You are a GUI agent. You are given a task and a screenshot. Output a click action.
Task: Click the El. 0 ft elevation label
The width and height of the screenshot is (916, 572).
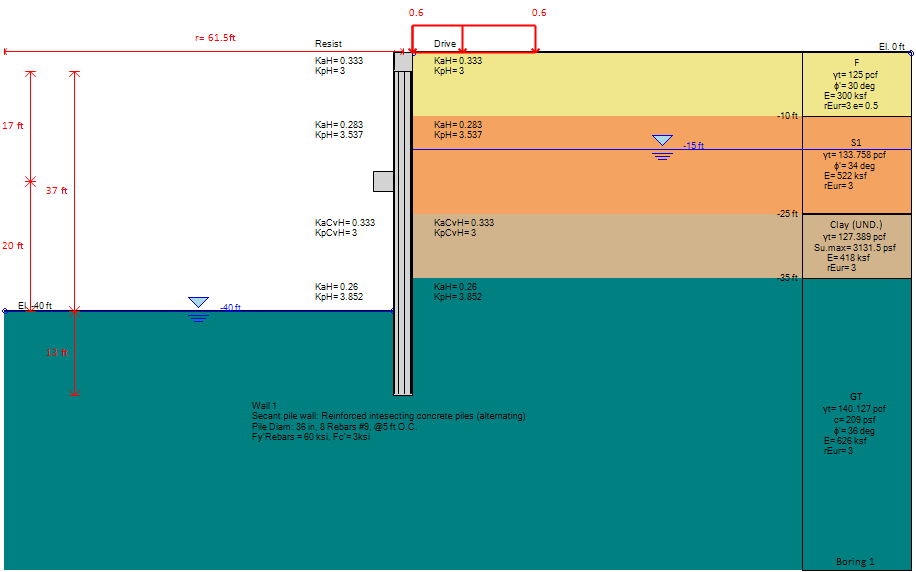coord(891,47)
